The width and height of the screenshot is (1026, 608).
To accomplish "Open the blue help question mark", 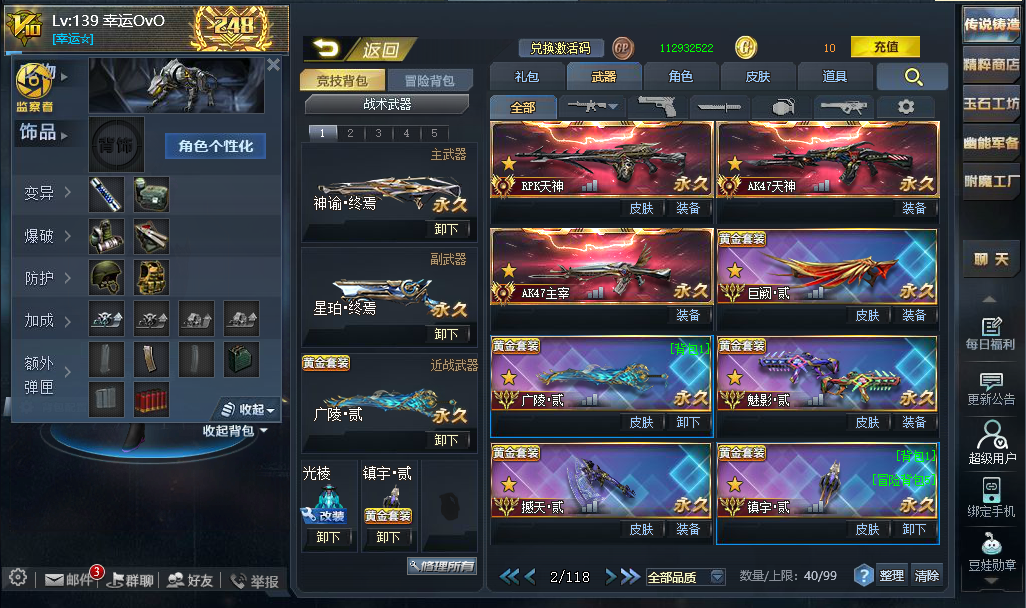I will click(863, 576).
